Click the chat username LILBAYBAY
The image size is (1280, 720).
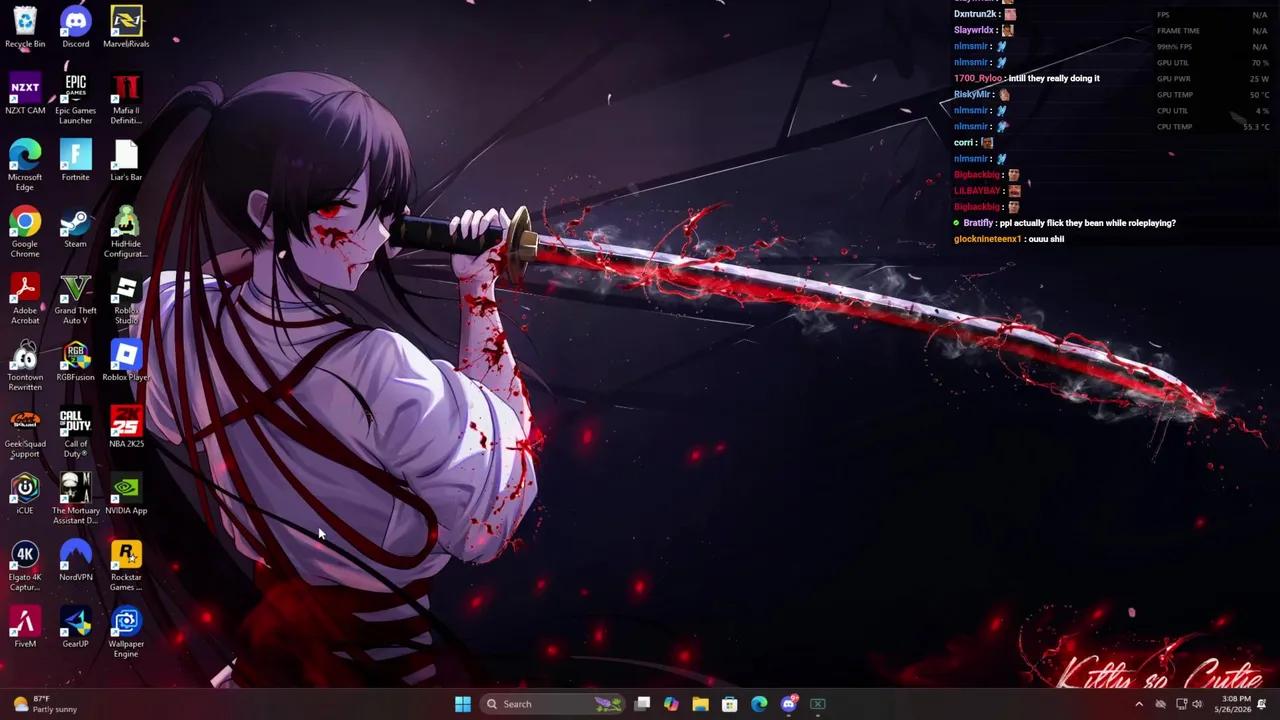tap(977, 190)
